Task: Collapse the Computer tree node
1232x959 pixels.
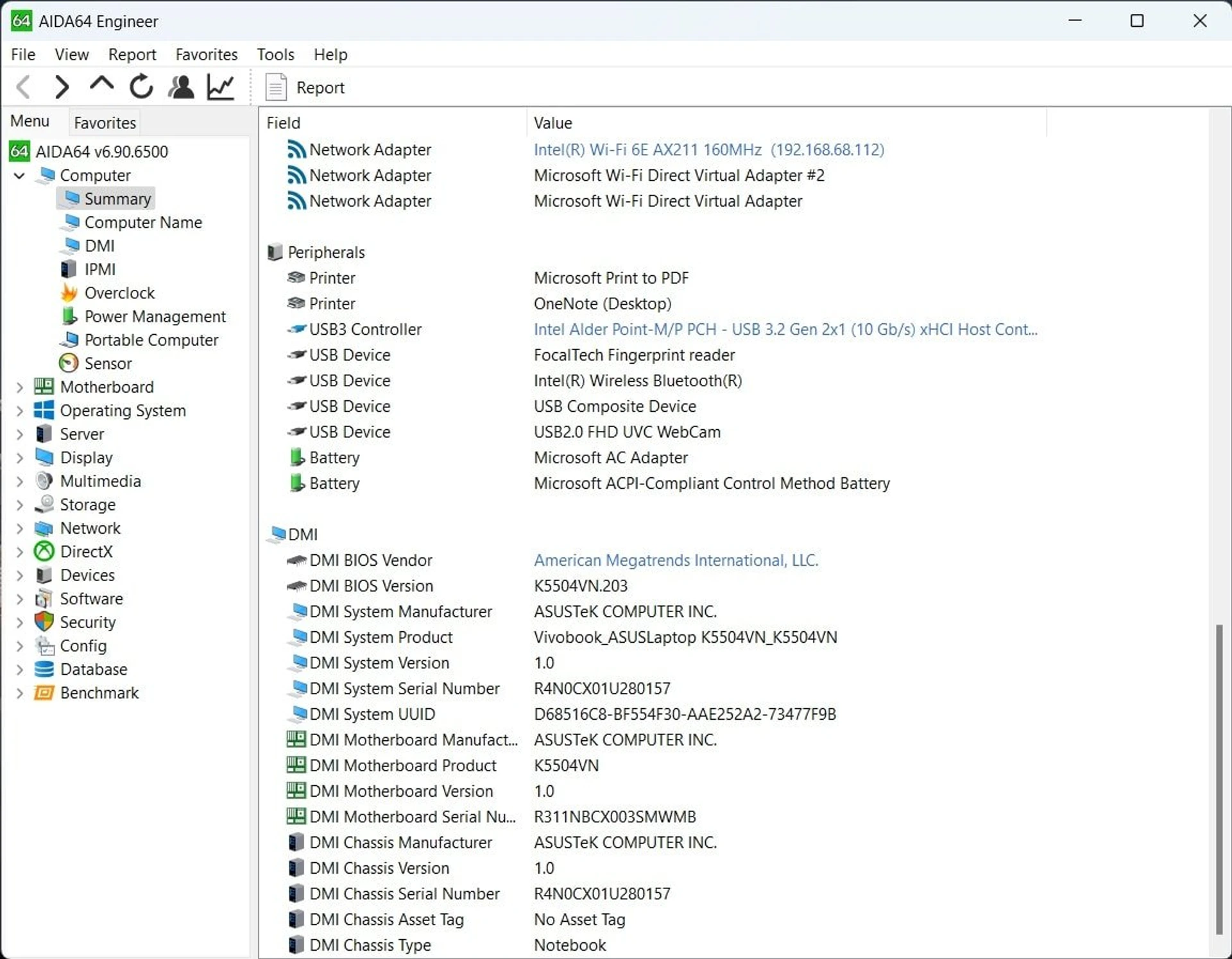Action: [x=19, y=175]
